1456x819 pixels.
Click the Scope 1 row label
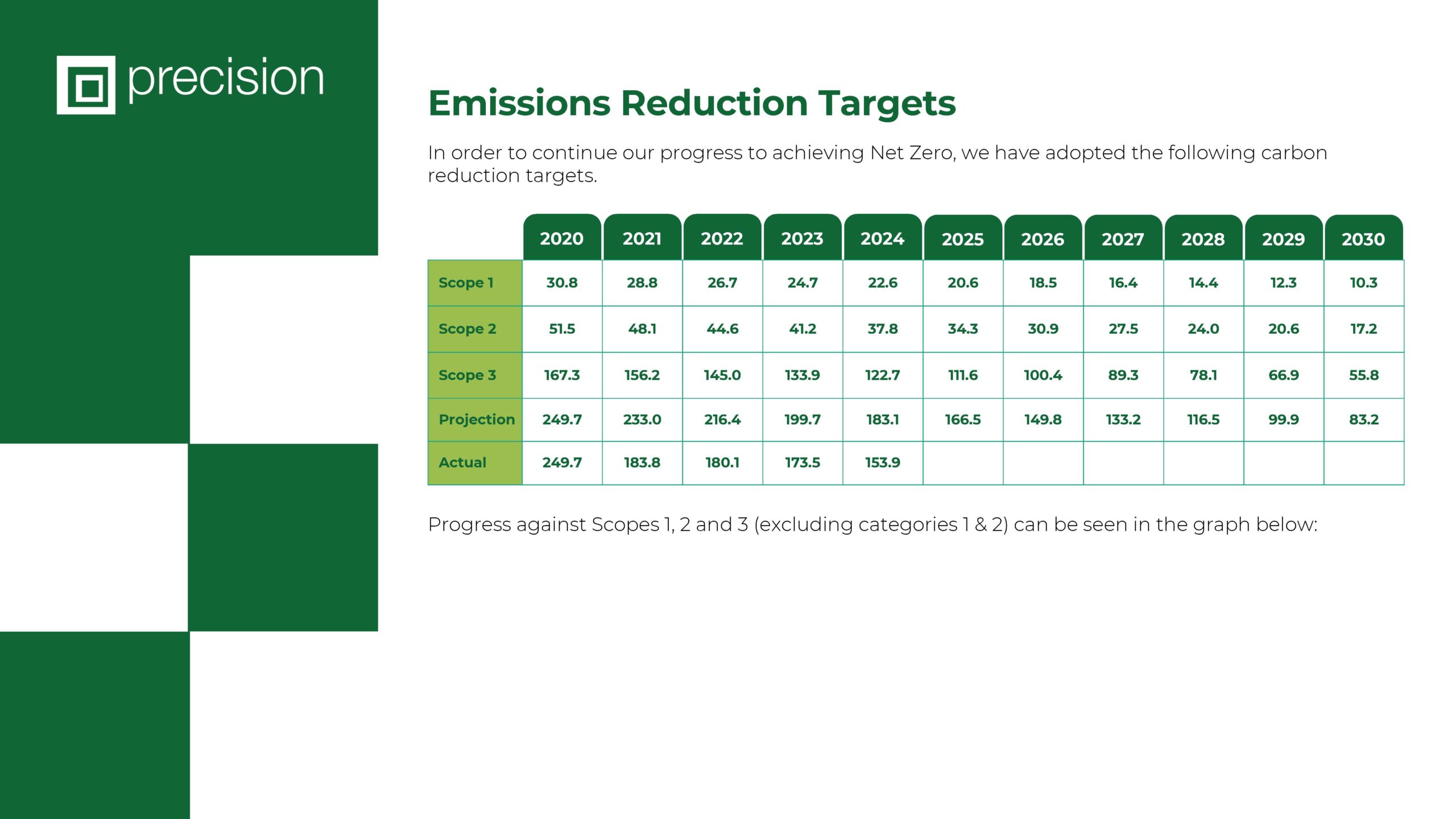[466, 283]
